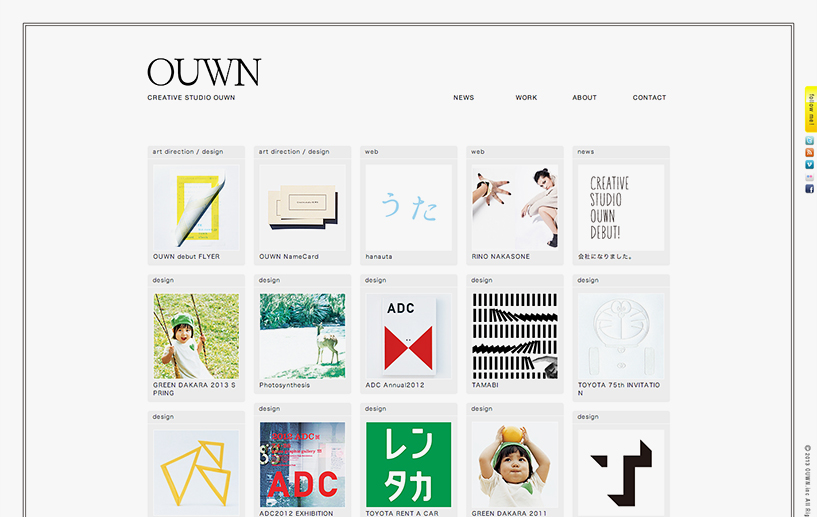Click 'design' tag above TOYOTA RENT A CAR card
Viewport: 817px width, 517px height.
pyautogui.click(x=376, y=409)
